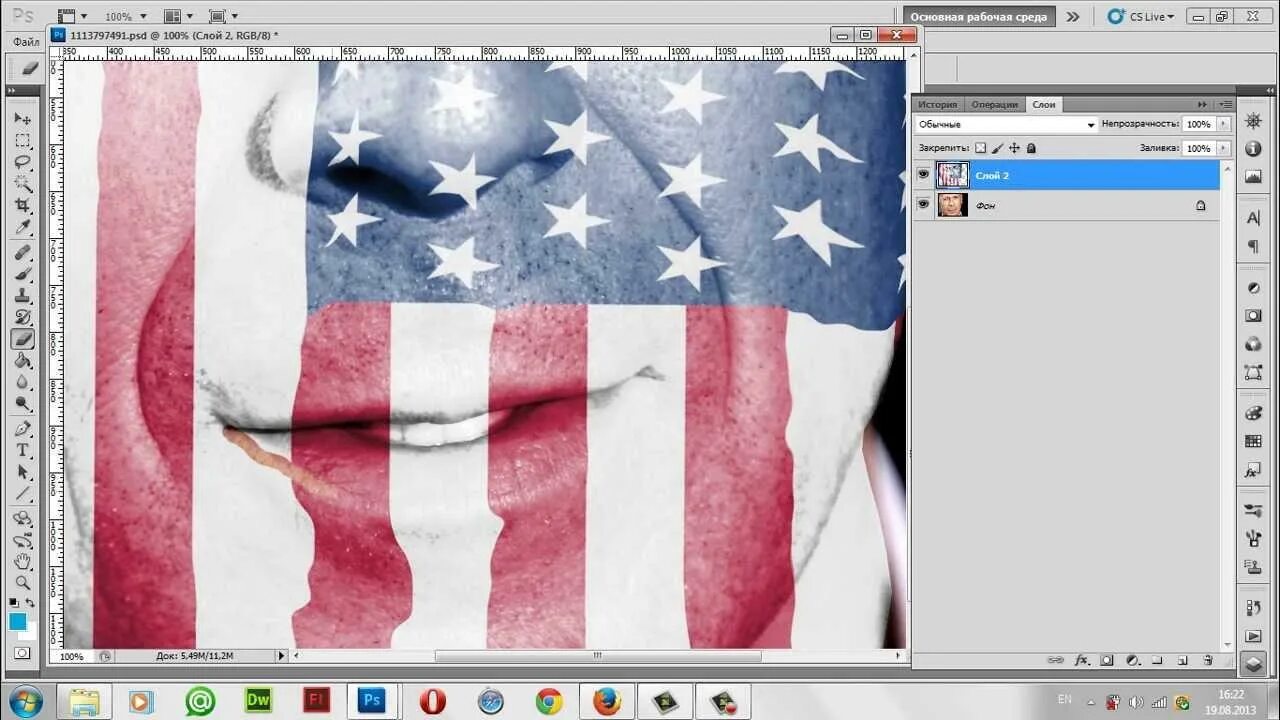1280x720 pixels.
Task: Select the Clone Stamp tool
Action: click(22, 296)
